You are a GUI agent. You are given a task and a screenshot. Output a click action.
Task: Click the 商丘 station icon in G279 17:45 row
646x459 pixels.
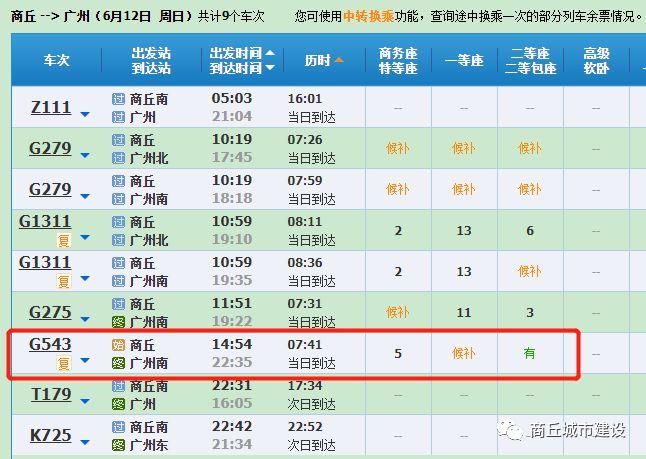point(118,140)
